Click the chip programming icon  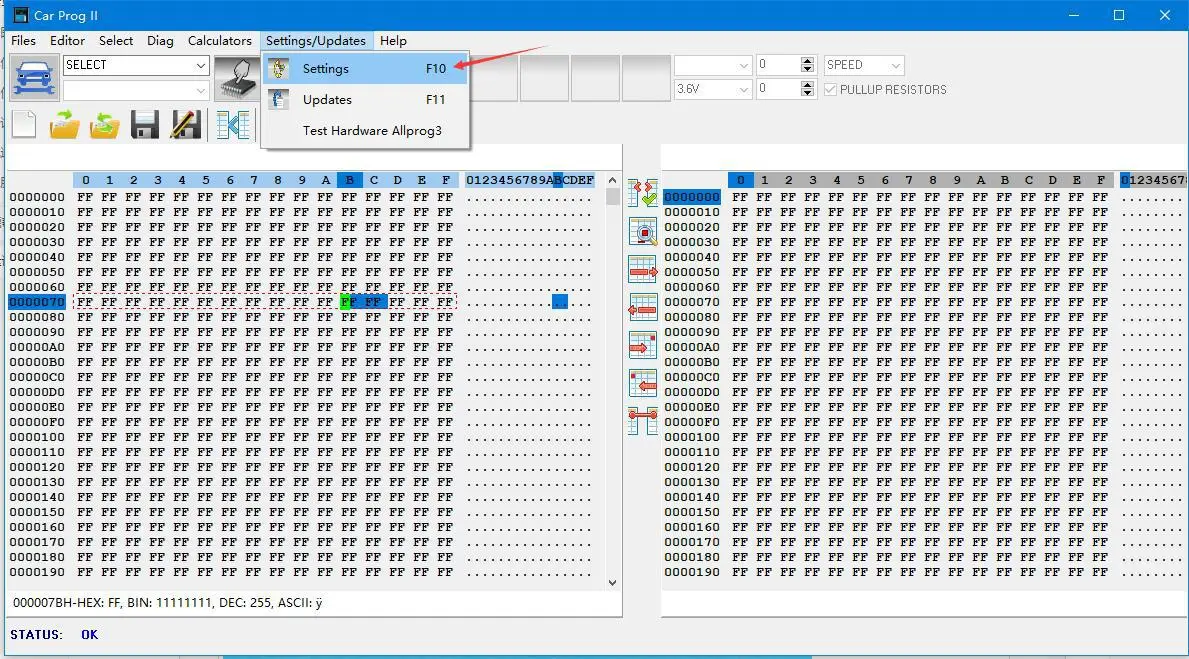click(x=236, y=76)
